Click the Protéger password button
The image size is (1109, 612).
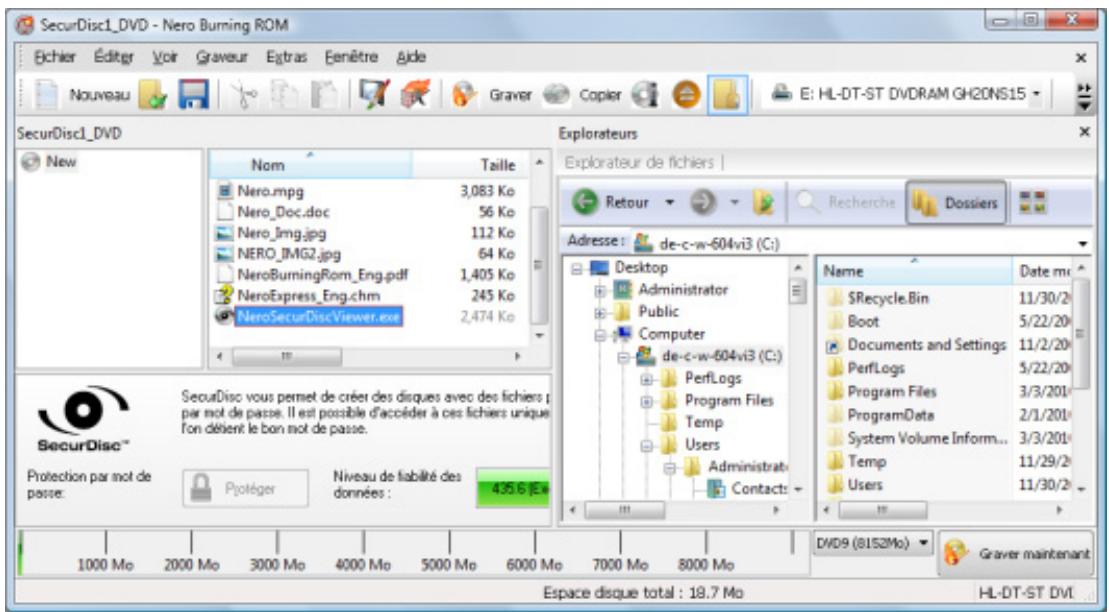(245, 488)
